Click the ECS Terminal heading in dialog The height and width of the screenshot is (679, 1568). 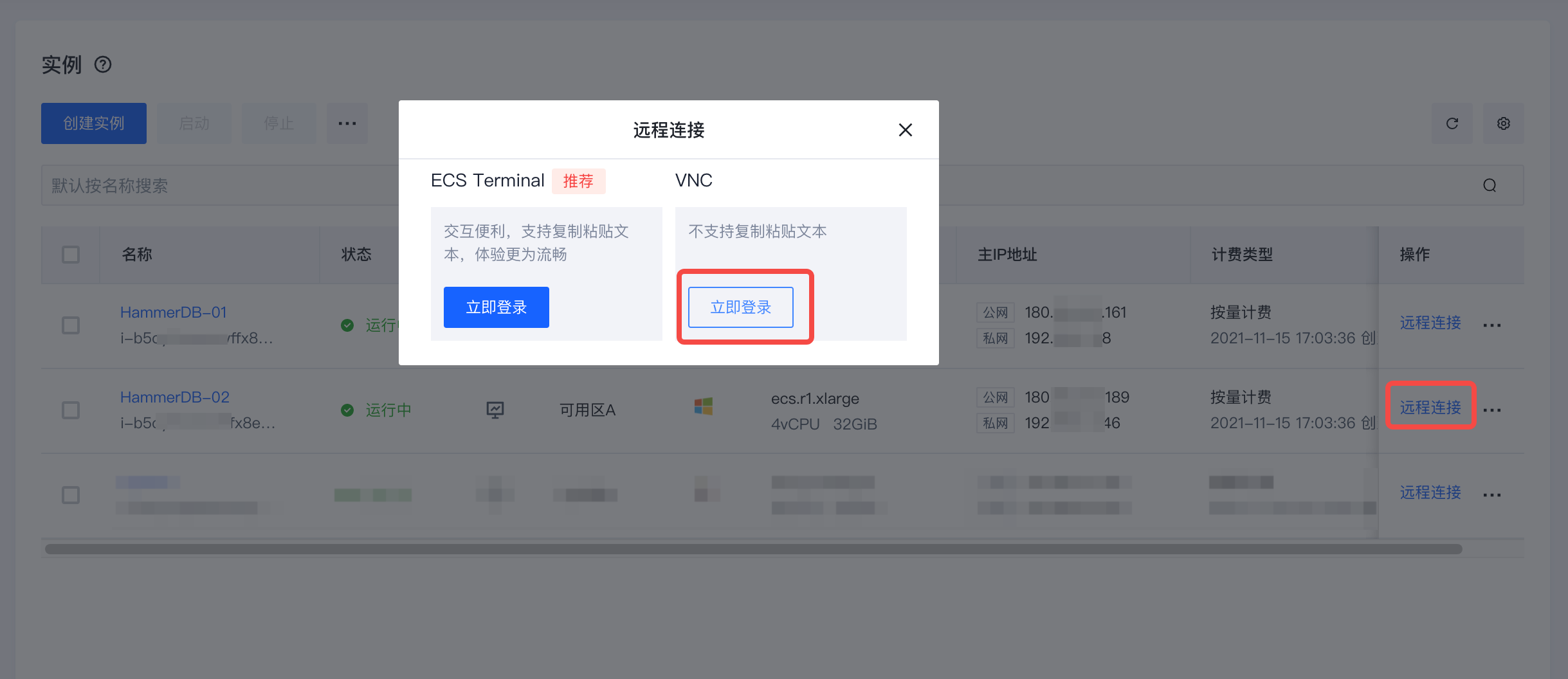[488, 180]
